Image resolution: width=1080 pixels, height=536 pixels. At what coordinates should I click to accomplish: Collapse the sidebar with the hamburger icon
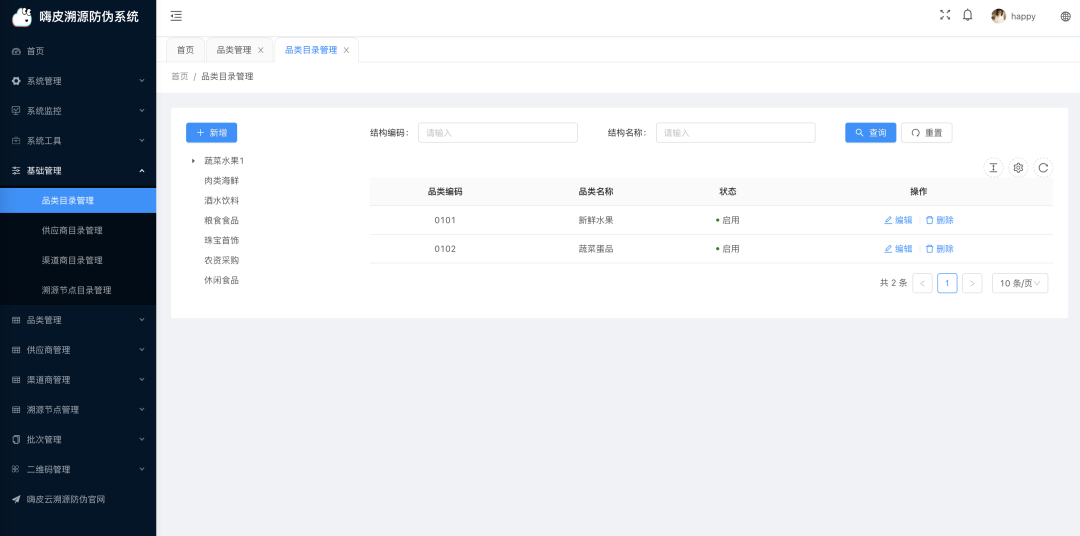tap(176, 16)
